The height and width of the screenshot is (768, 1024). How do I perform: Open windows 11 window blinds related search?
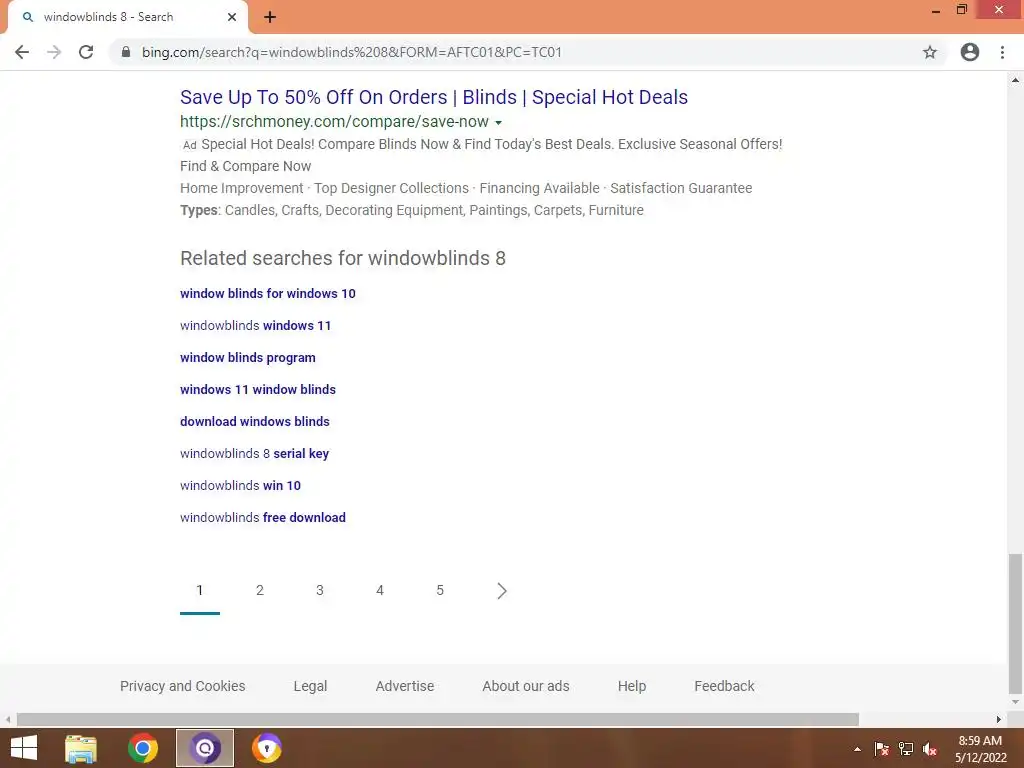click(258, 390)
